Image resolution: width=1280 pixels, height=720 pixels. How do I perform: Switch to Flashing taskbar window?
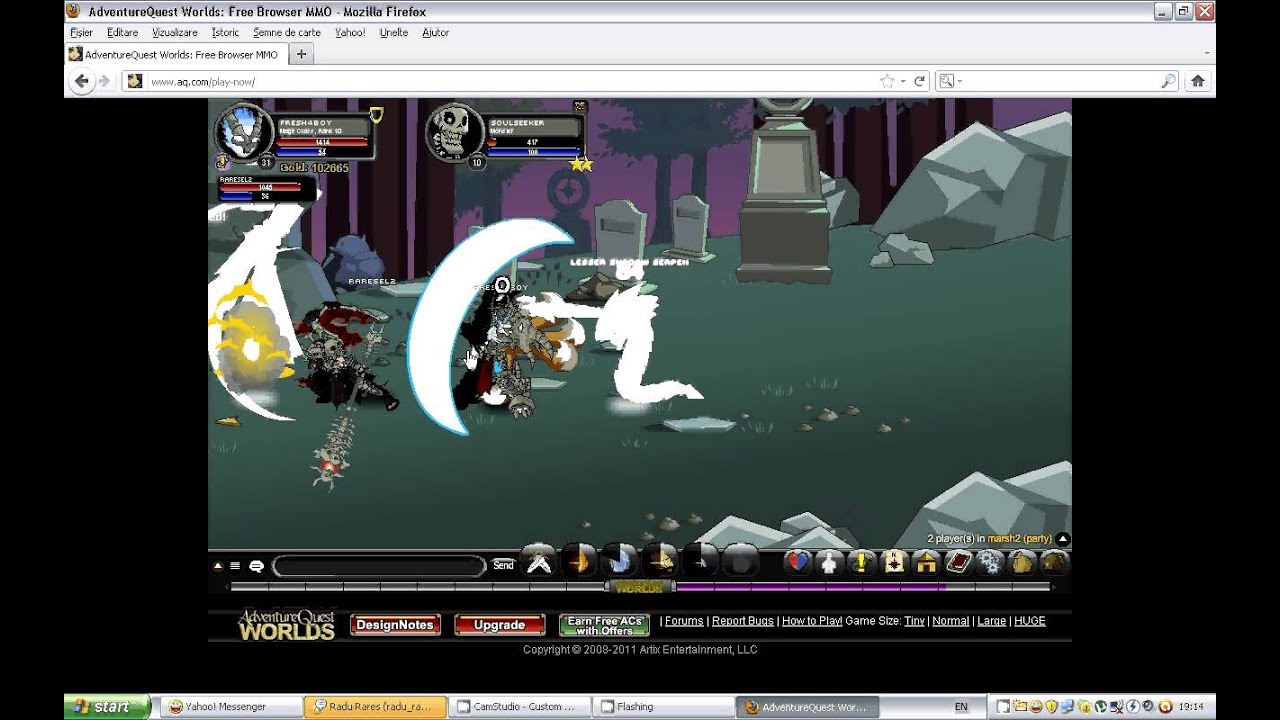[662, 706]
